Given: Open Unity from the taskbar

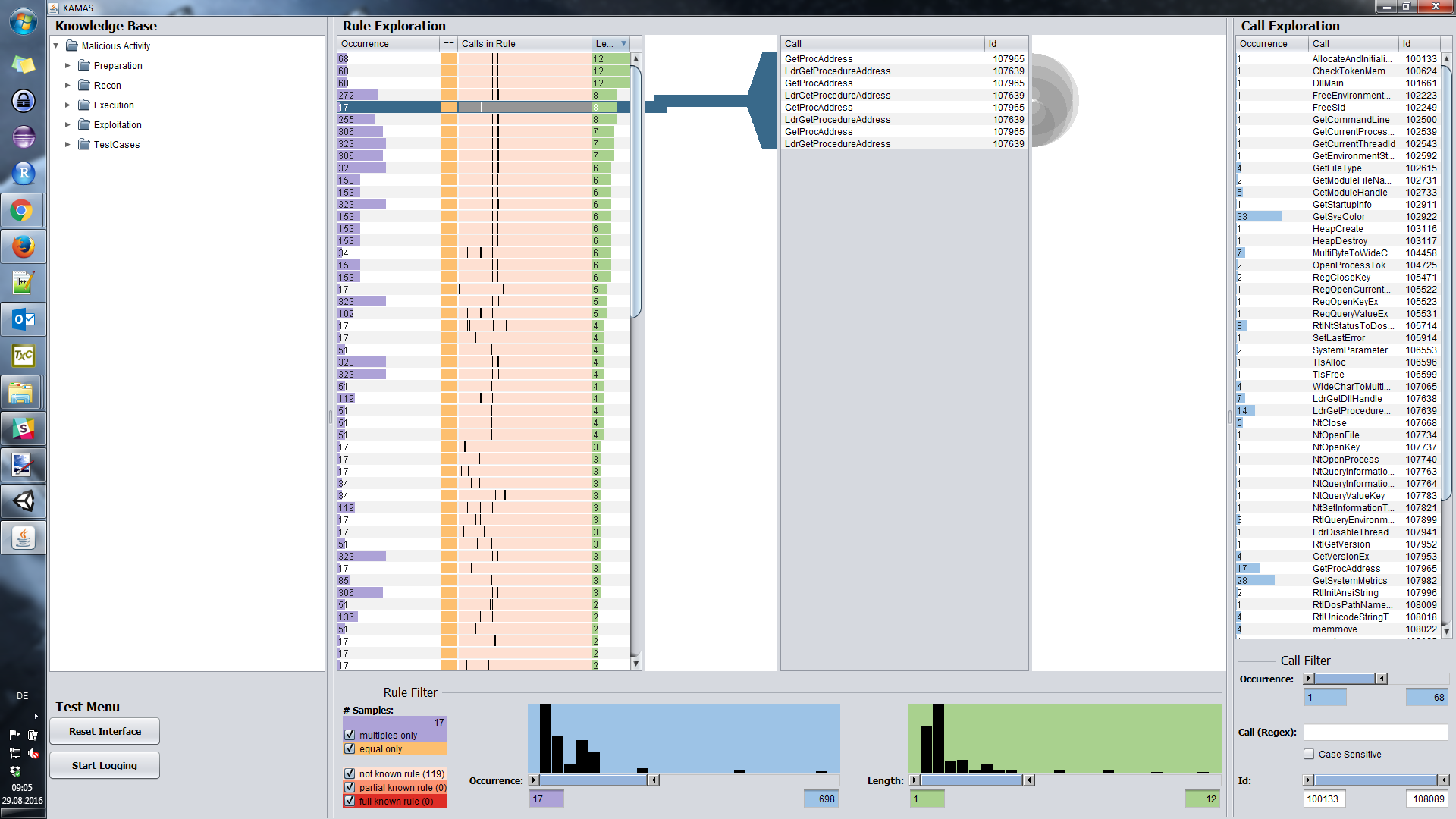Looking at the screenshot, I should pos(23,501).
